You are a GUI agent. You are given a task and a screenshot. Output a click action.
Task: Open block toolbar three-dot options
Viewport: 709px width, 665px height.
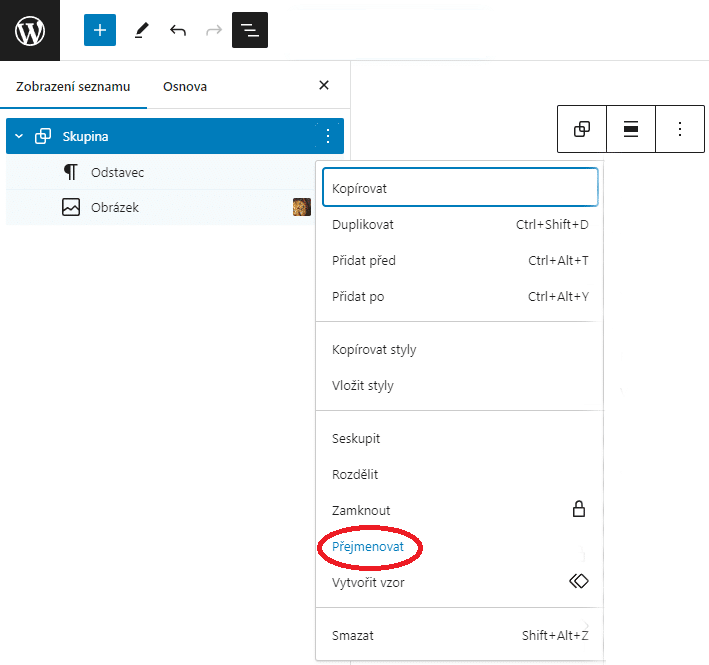click(680, 129)
